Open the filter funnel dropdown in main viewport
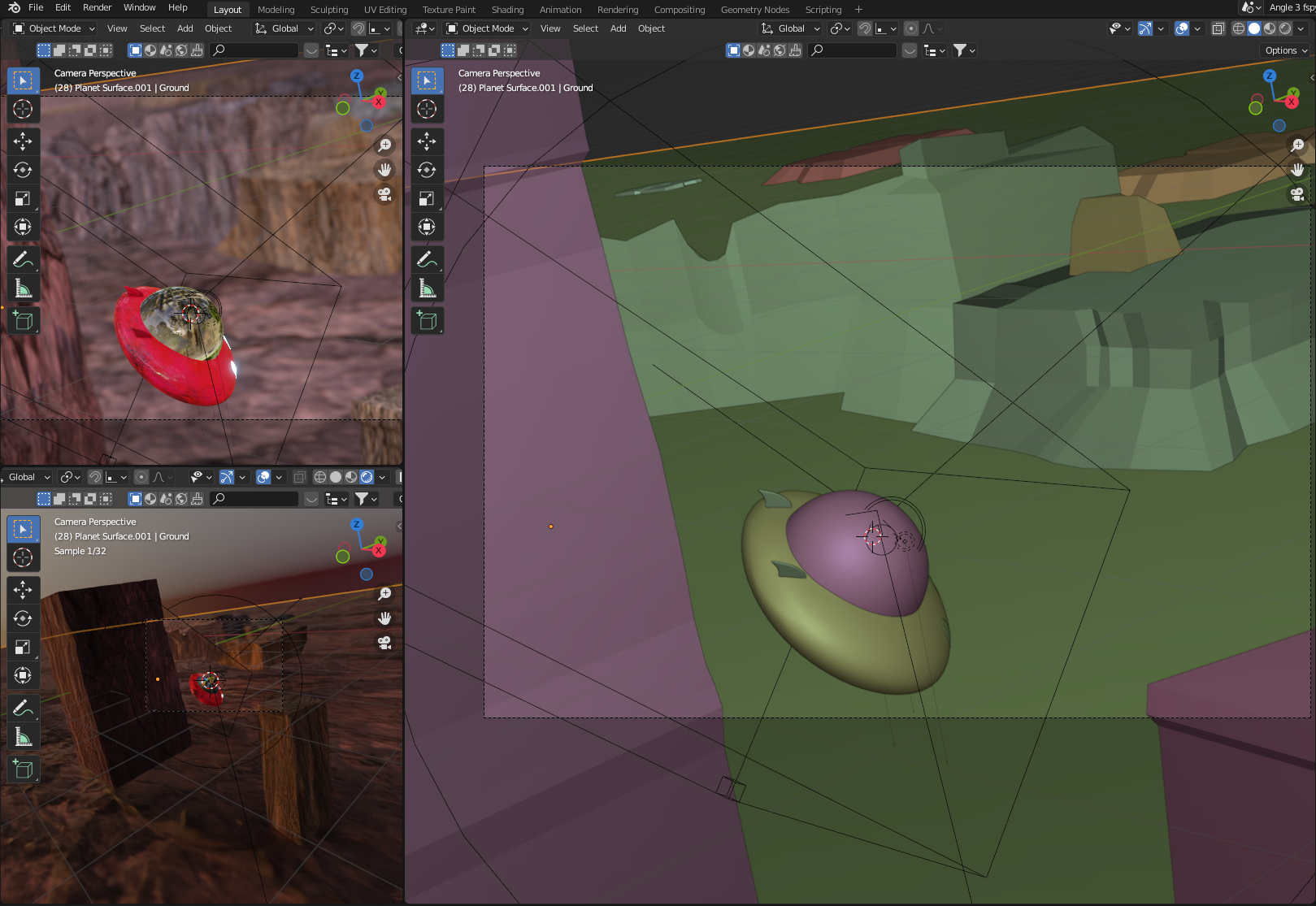Viewport: 1316px width, 906px height. pyautogui.click(x=964, y=50)
